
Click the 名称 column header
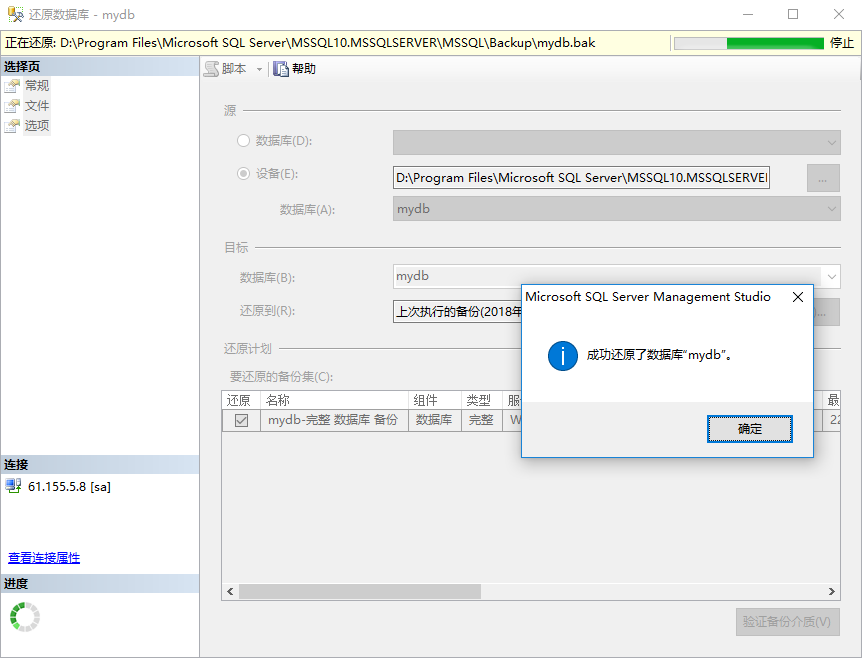click(334, 400)
